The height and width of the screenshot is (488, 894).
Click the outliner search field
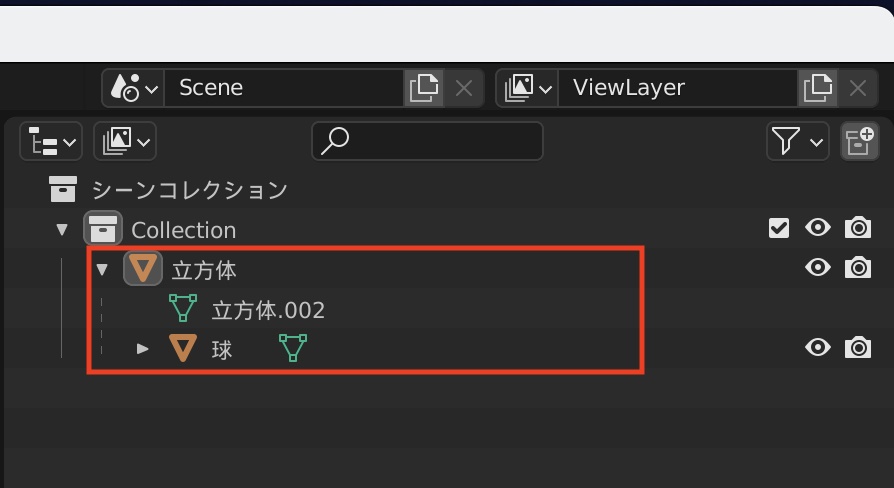tap(427, 142)
